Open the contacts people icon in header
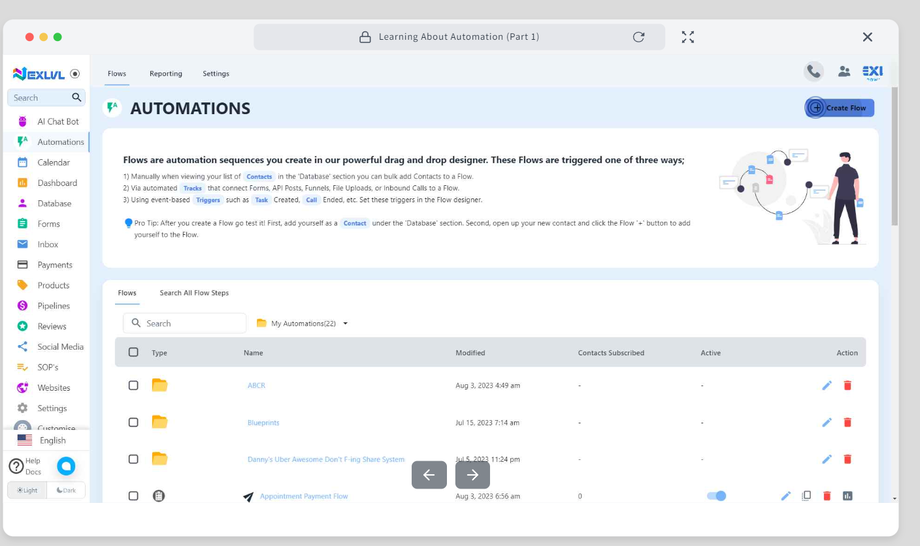 pos(844,71)
